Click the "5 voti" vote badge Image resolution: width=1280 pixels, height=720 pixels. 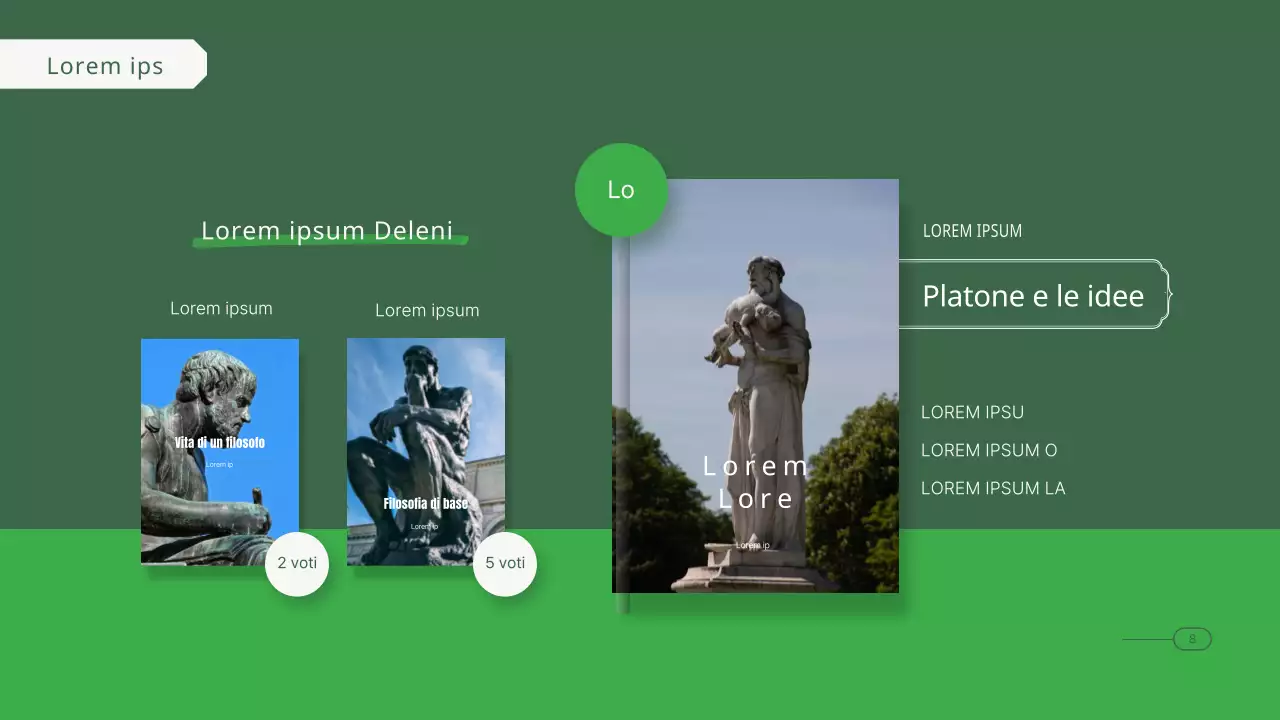(505, 564)
